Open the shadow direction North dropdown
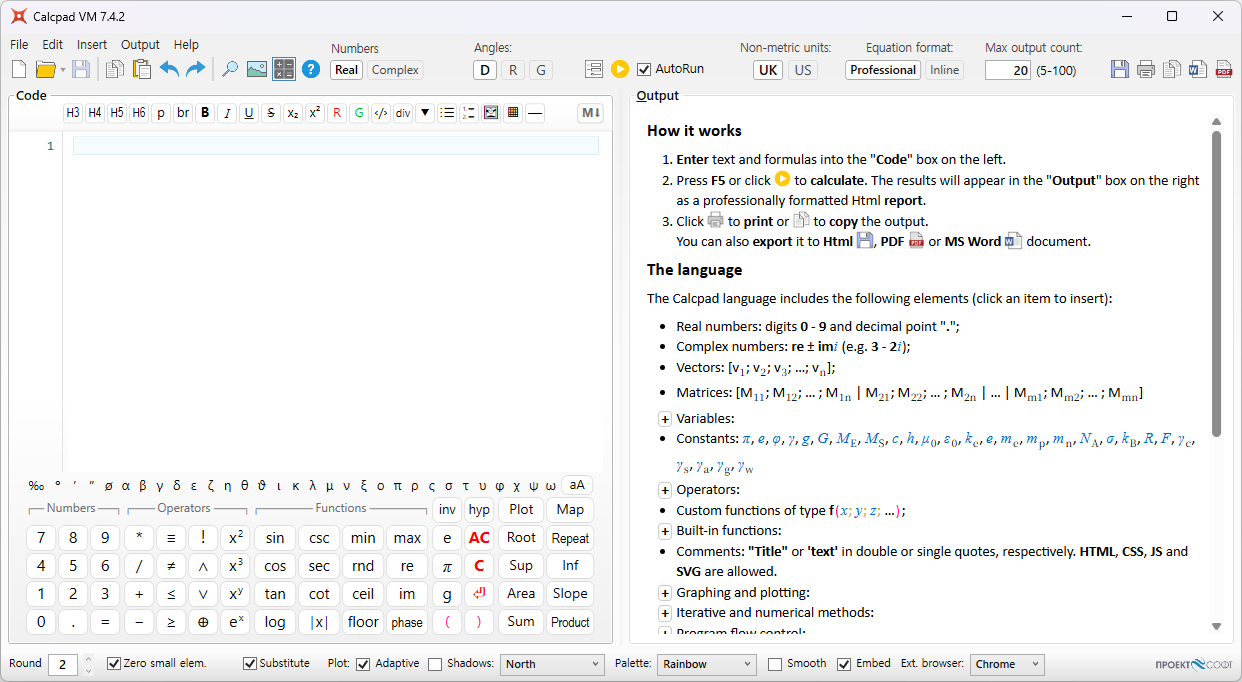Image resolution: width=1242 pixels, height=682 pixels. pos(552,664)
